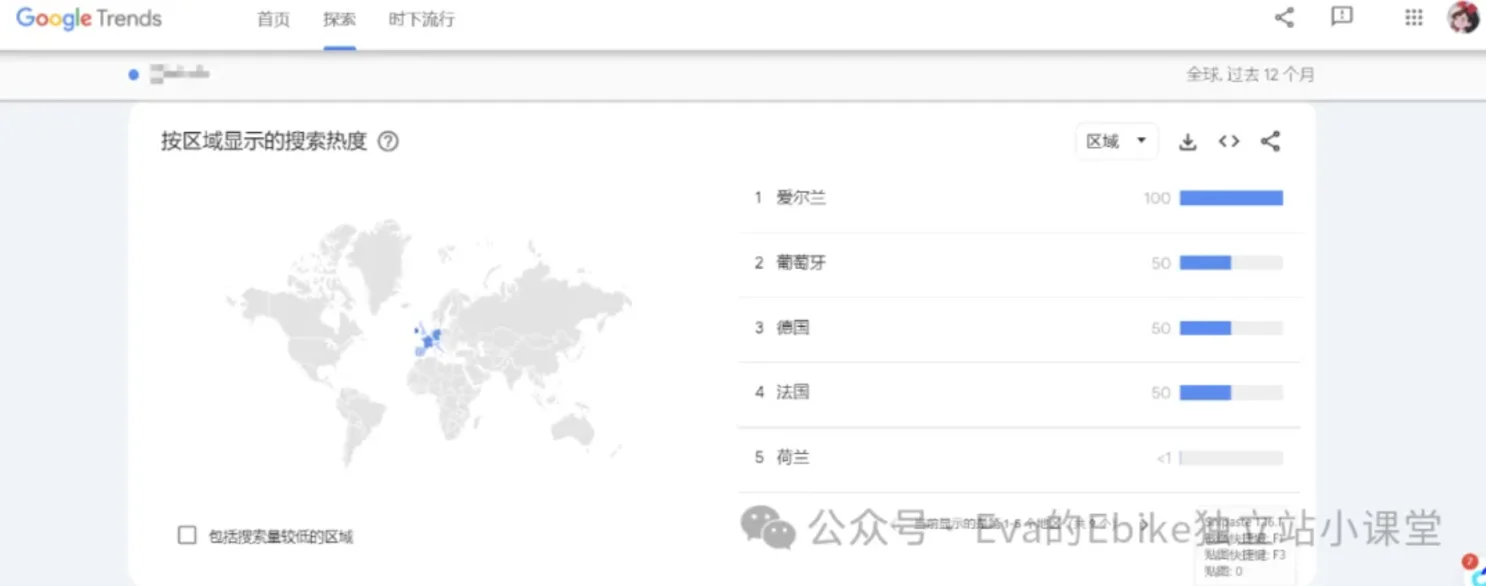Go to the 首页 tab
1486x586 pixels.
click(x=273, y=20)
